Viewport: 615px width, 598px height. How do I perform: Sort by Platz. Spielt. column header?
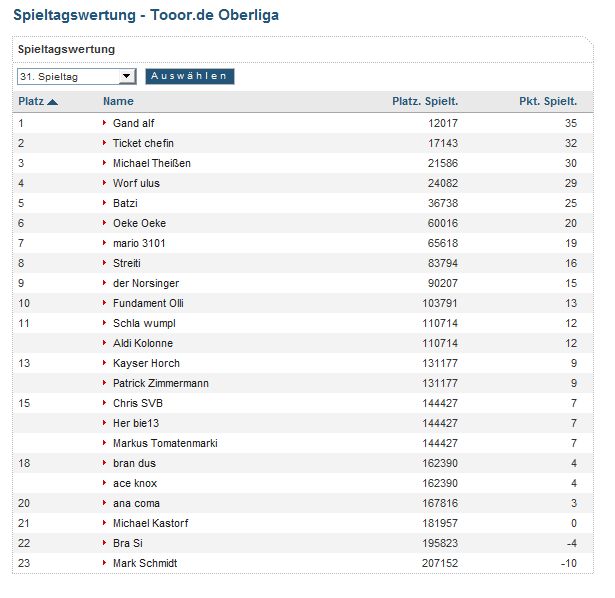[x=425, y=101]
